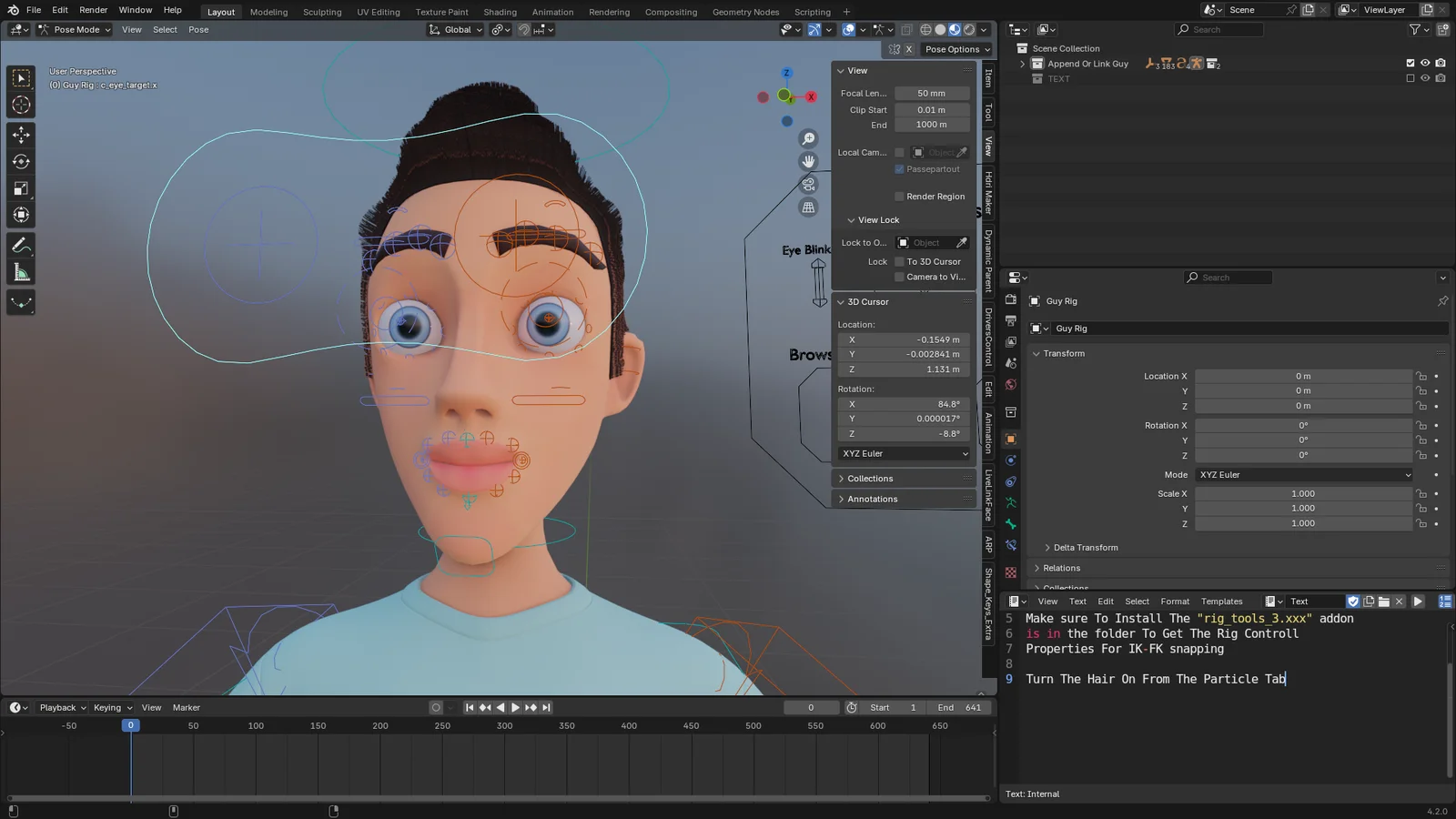Open the Object Properties tab in Properties editor

coord(1010,439)
